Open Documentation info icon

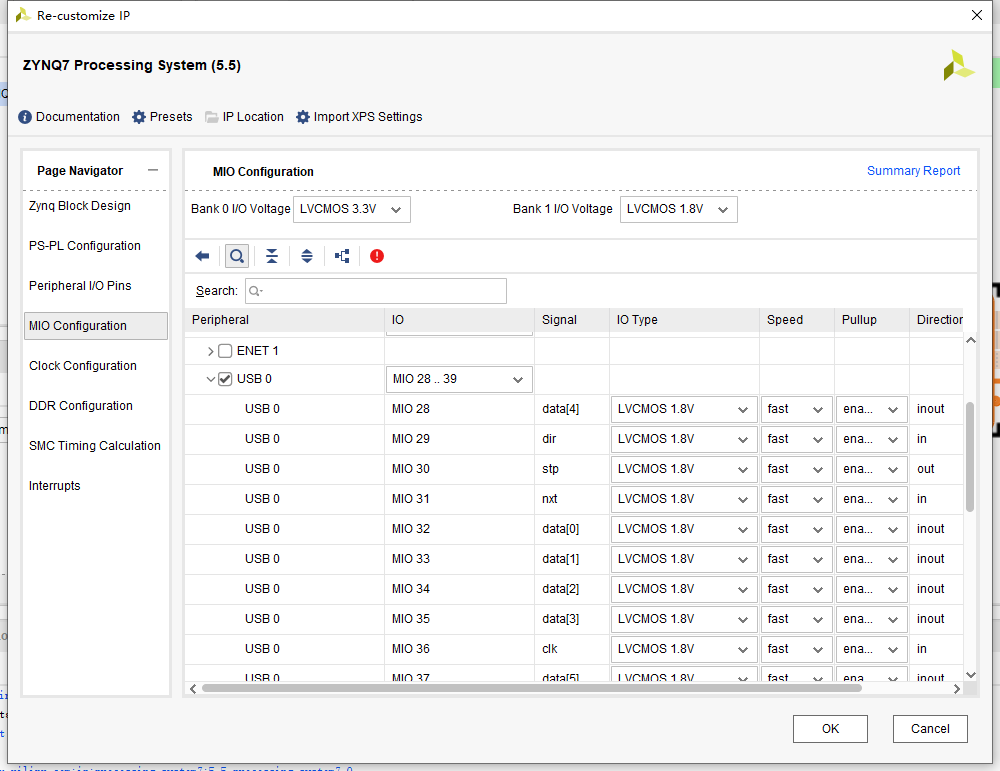[x=25, y=117]
